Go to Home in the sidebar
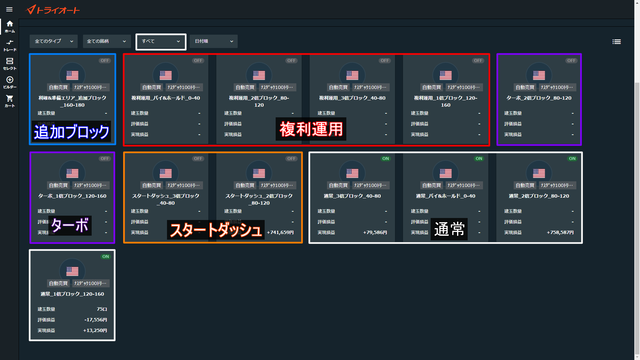Viewport: 640px width, 360px height. pyautogui.click(x=9, y=27)
